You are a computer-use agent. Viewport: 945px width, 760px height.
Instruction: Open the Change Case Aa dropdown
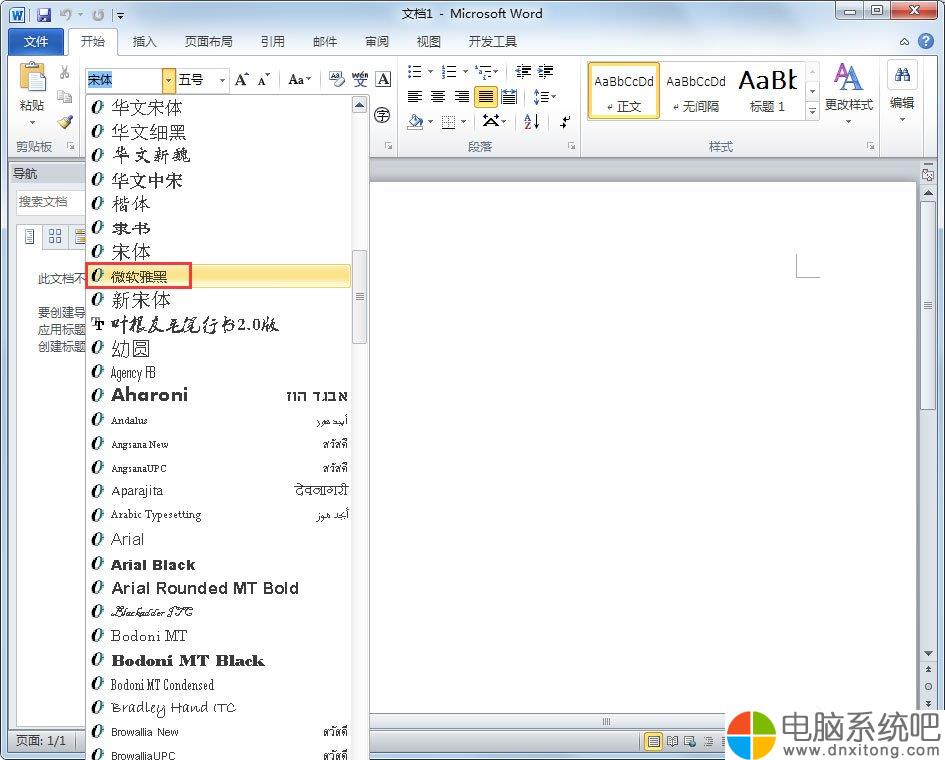[300, 79]
